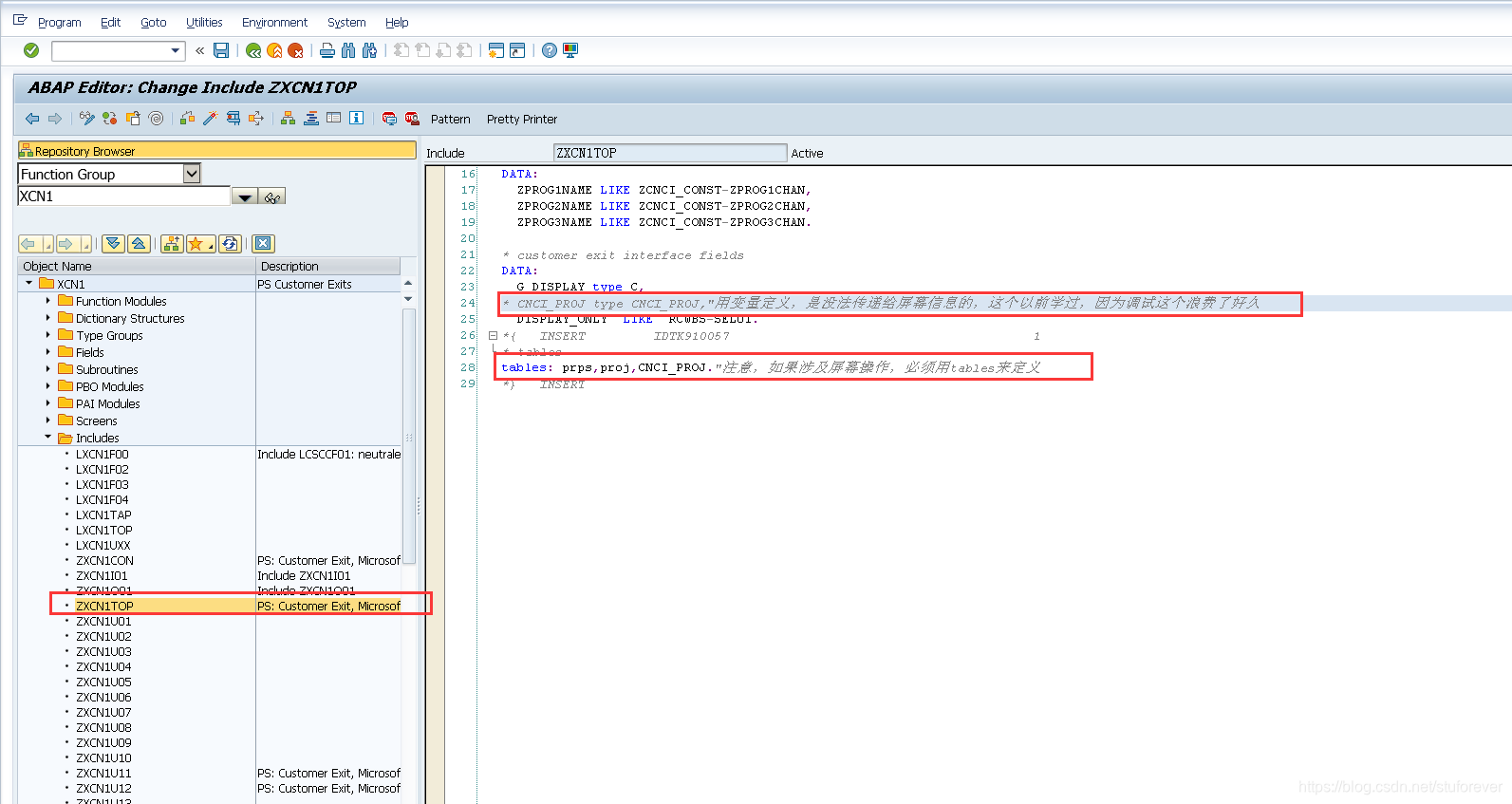Open the Environment menu
Viewport: 1512px width, 804px height.
coord(275,22)
